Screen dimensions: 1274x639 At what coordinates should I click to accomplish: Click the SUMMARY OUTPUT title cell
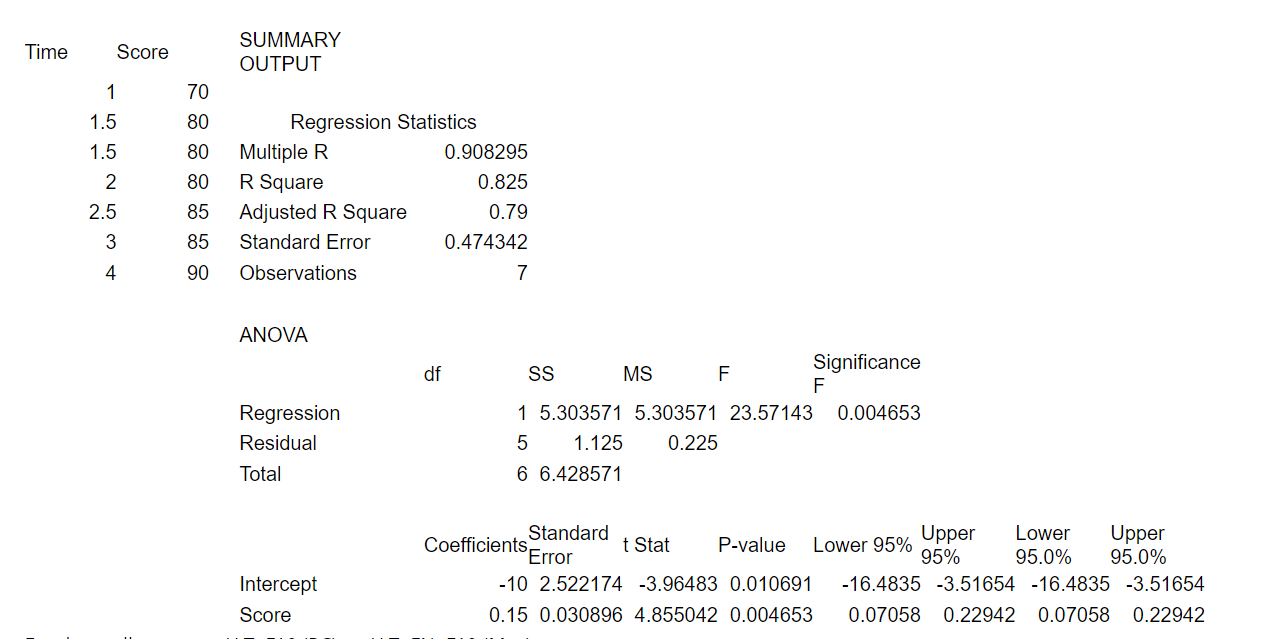coord(290,52)
